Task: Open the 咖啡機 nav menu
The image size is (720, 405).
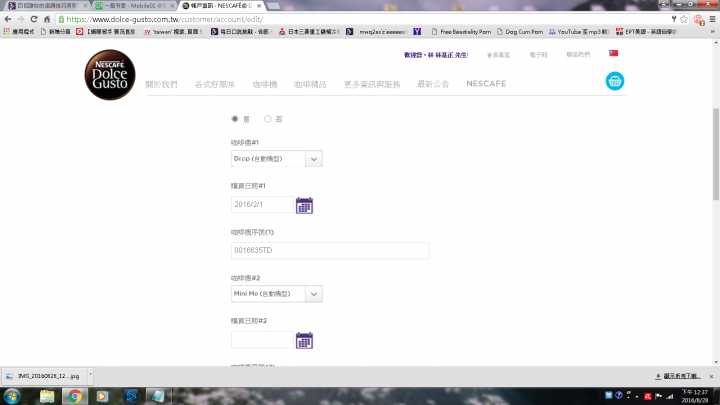Action: tap(264, 84)
